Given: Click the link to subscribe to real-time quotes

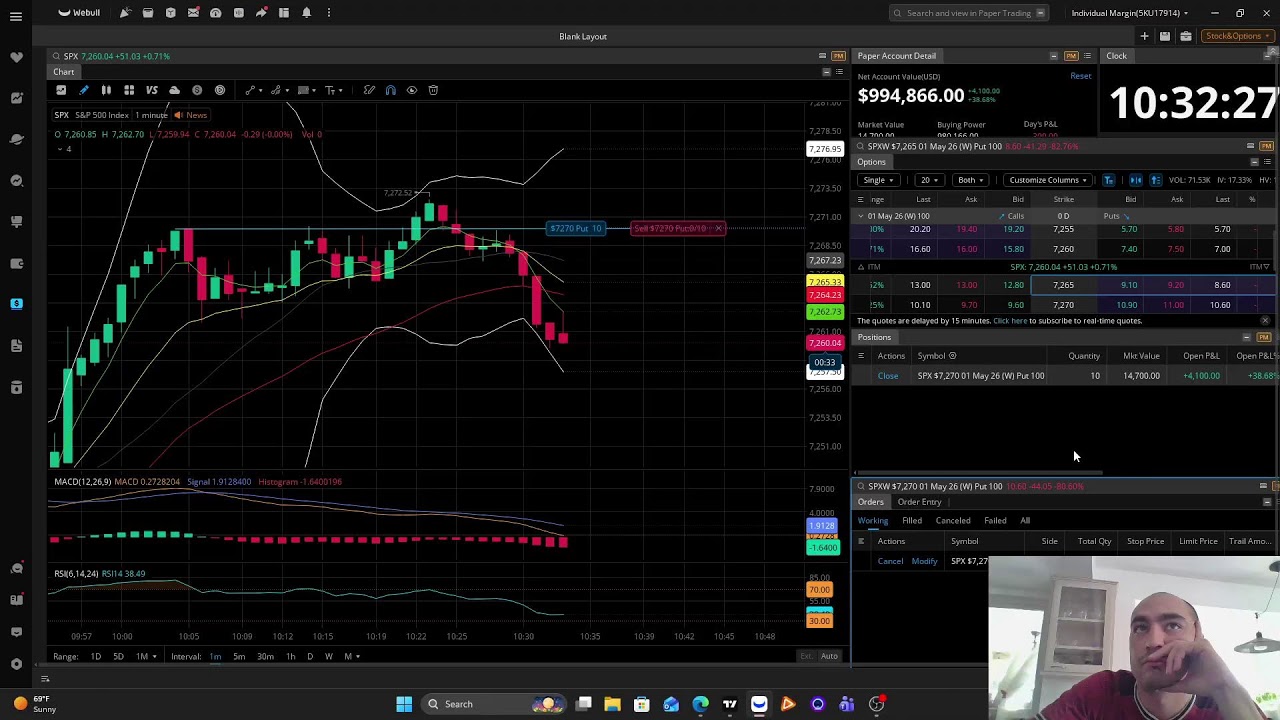Looking at the screenshot, I should click(1010, 321).
